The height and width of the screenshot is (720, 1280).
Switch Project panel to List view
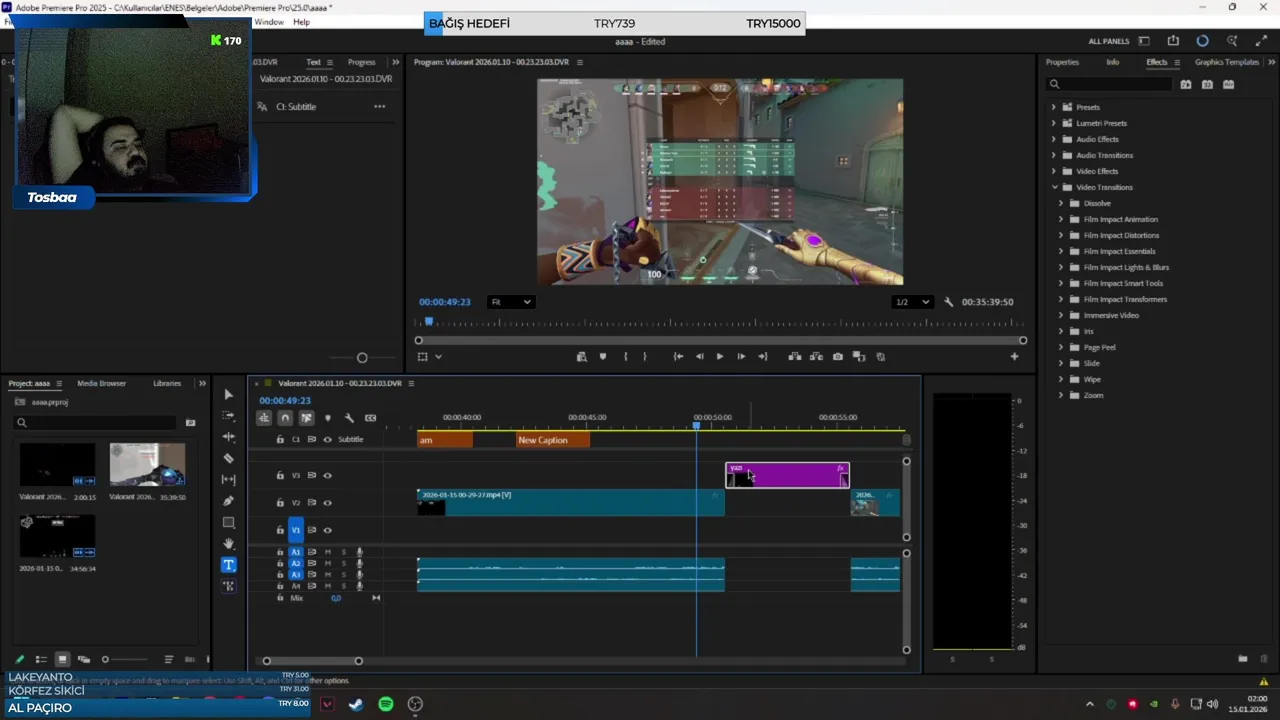coord(41,659)
